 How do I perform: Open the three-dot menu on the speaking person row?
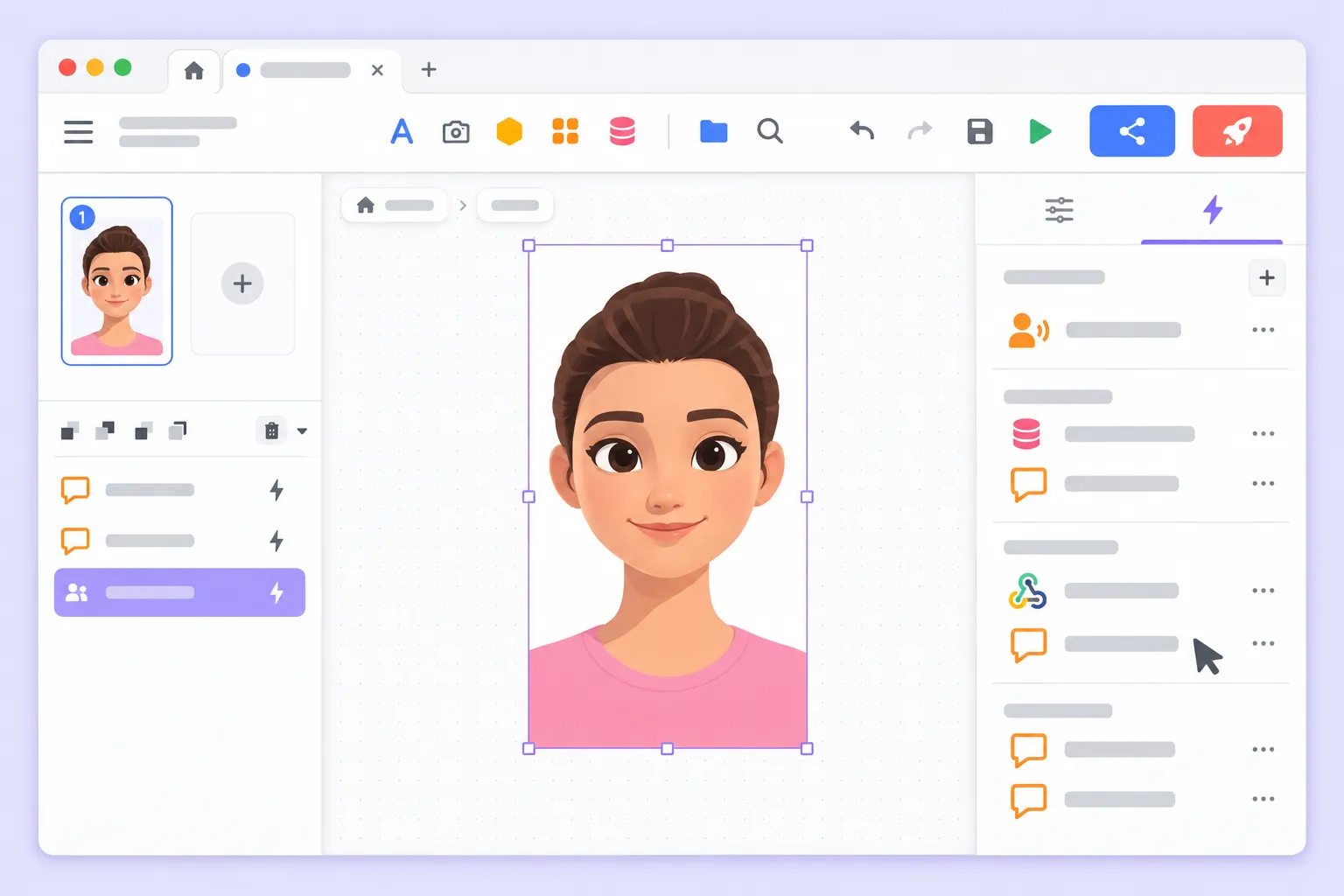click(1263, 330)
